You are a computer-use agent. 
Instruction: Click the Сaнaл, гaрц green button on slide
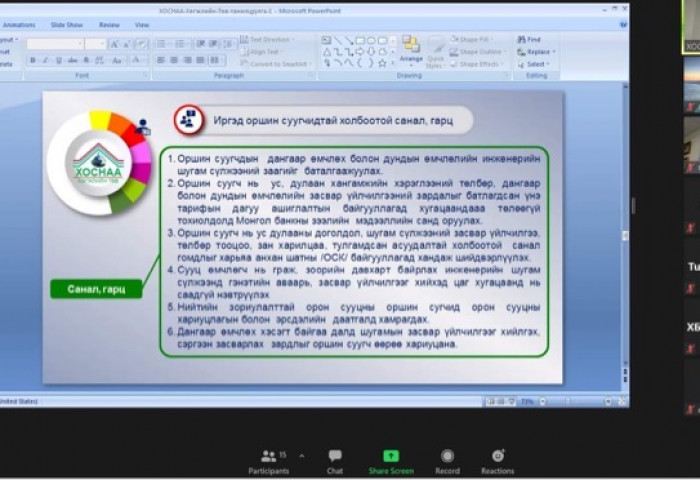click(x=96, y=289)
